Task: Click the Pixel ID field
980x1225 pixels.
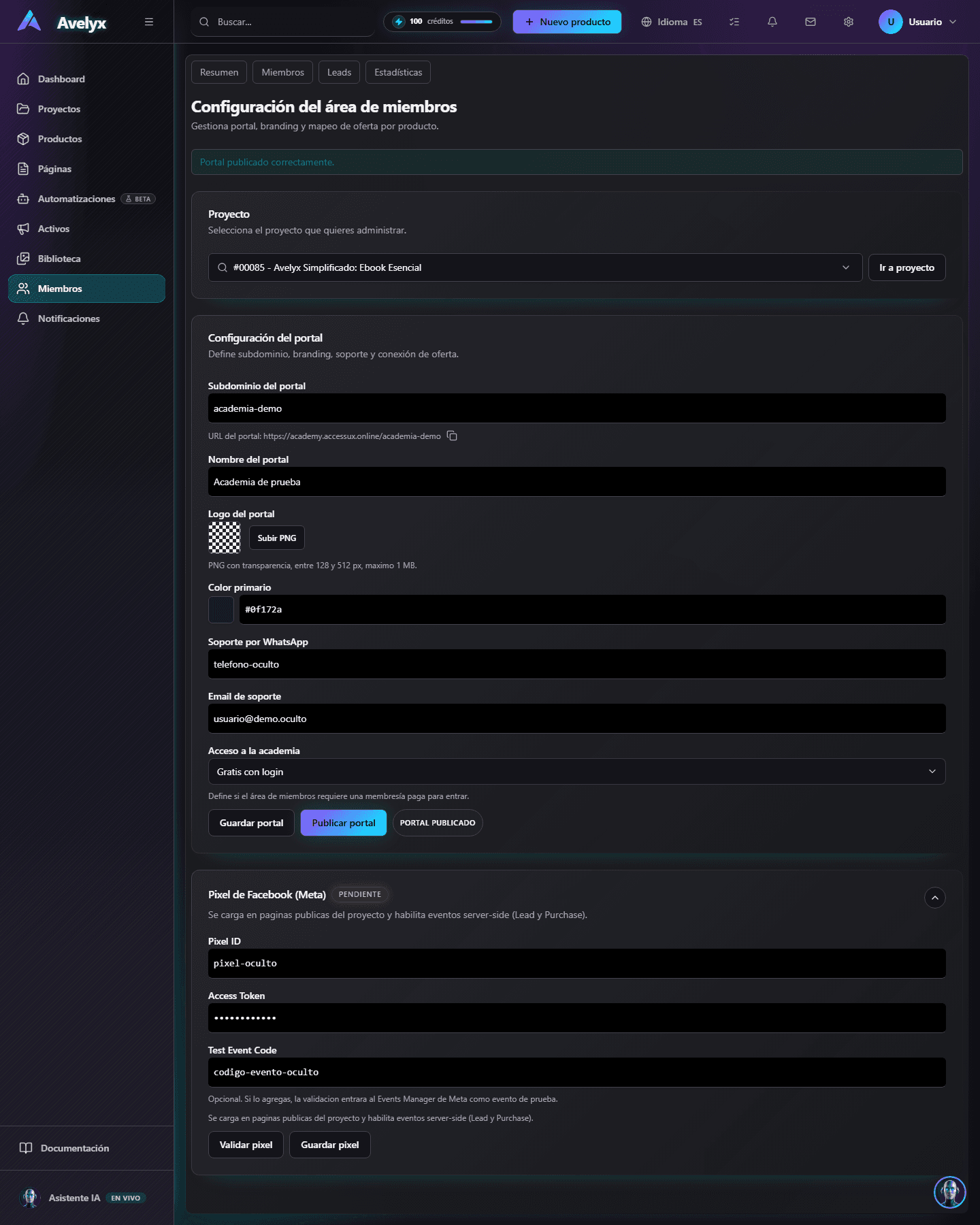Action: click(x=576, y=964)
